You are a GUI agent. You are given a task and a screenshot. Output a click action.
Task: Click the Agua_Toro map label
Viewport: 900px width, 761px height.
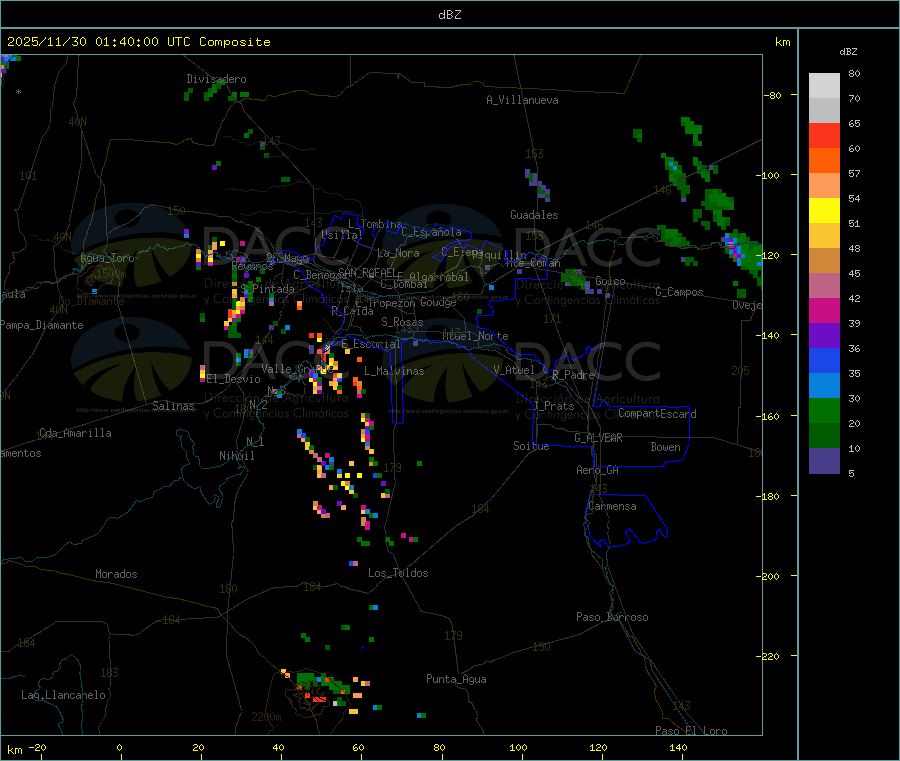coord(107,258)
